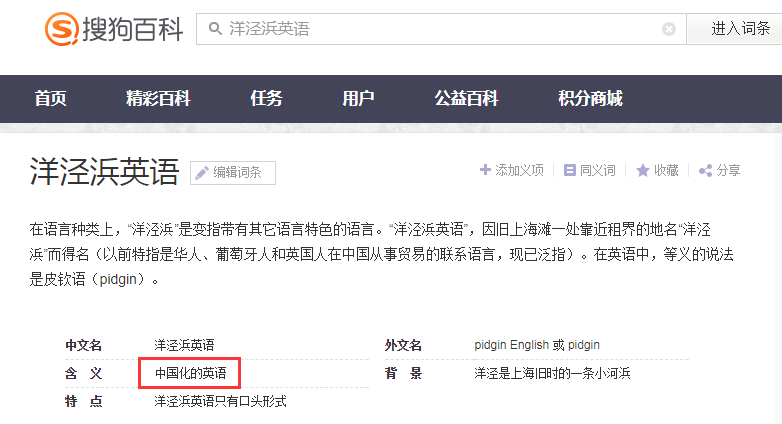Image resolution: width=782 pixels, height=424 pixels.
Task: Go to the 任务 menu item
Action: click(266, 98)
